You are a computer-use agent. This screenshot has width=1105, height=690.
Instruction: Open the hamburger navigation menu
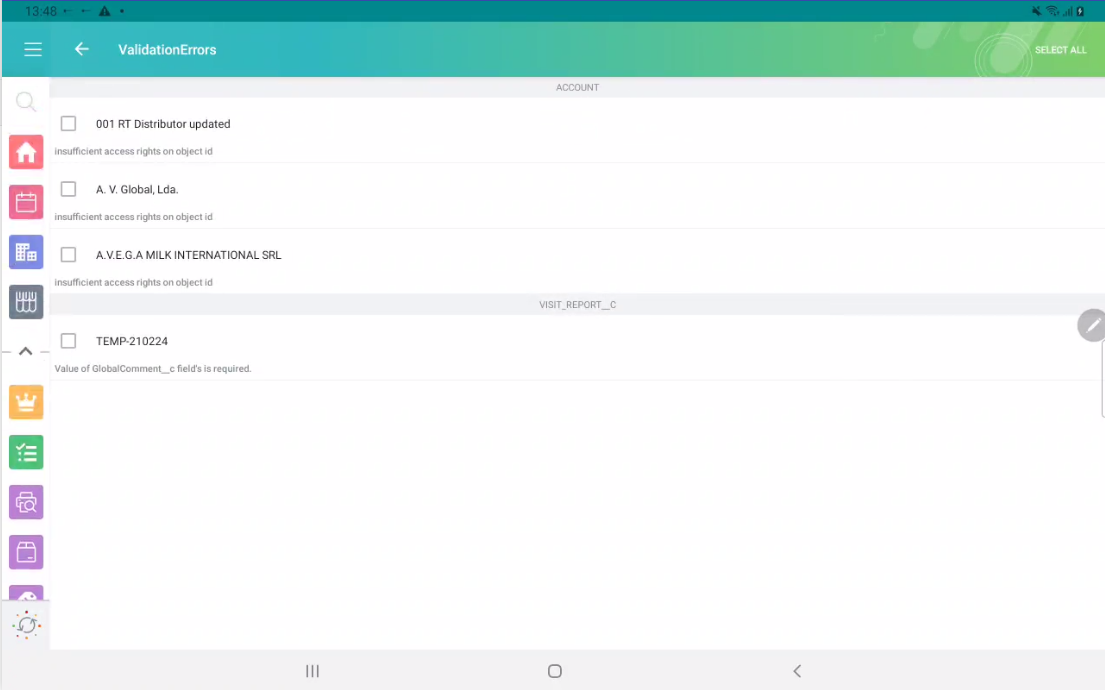pos(33,49)
